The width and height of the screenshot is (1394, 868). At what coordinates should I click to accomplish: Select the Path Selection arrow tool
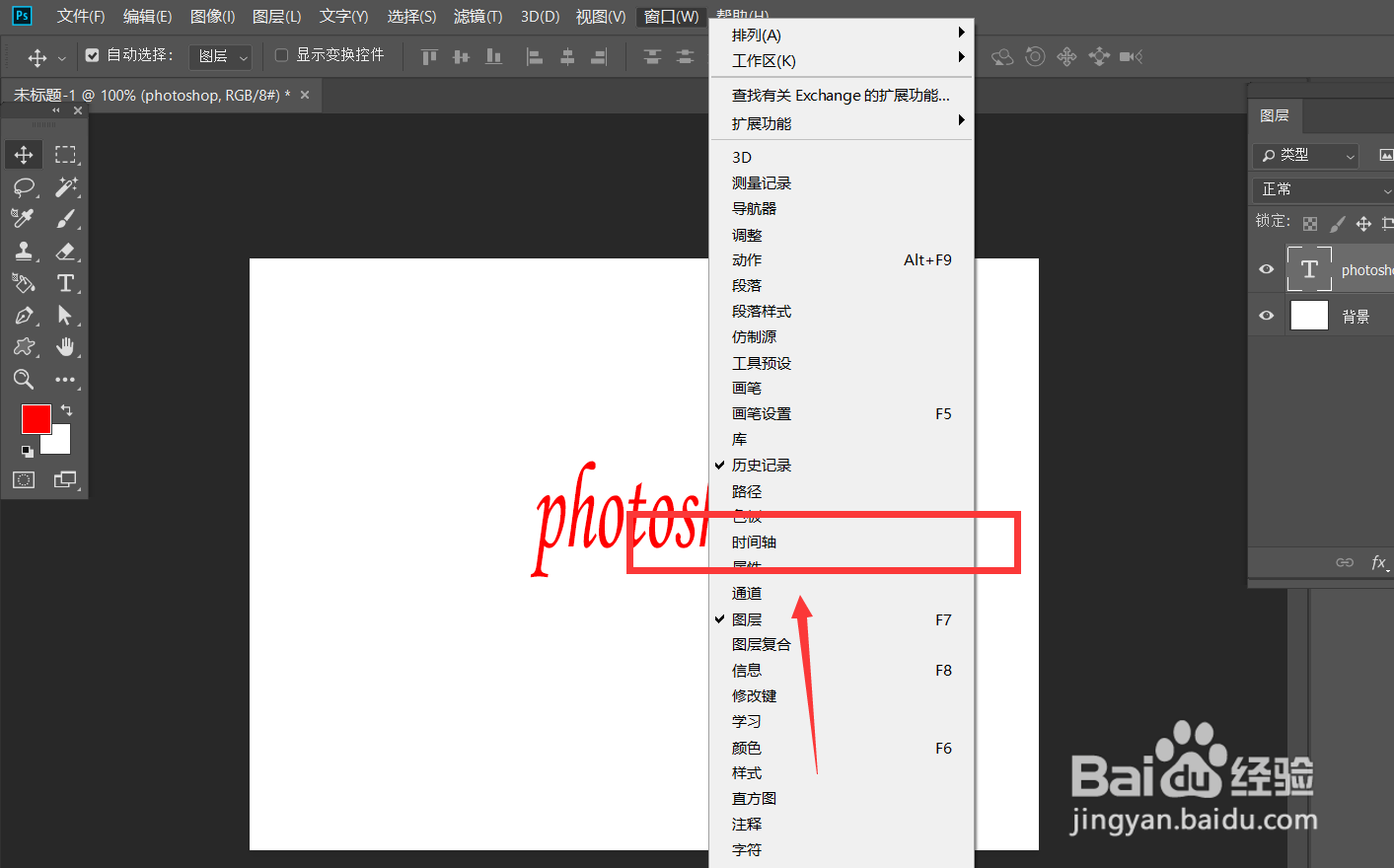pyautogui.click(x=65, y=316)
